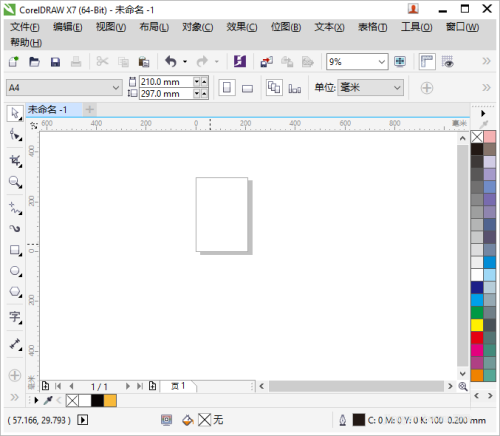Open the 效果(C) menu
This screenshot has width=500, height=436.
242,27
